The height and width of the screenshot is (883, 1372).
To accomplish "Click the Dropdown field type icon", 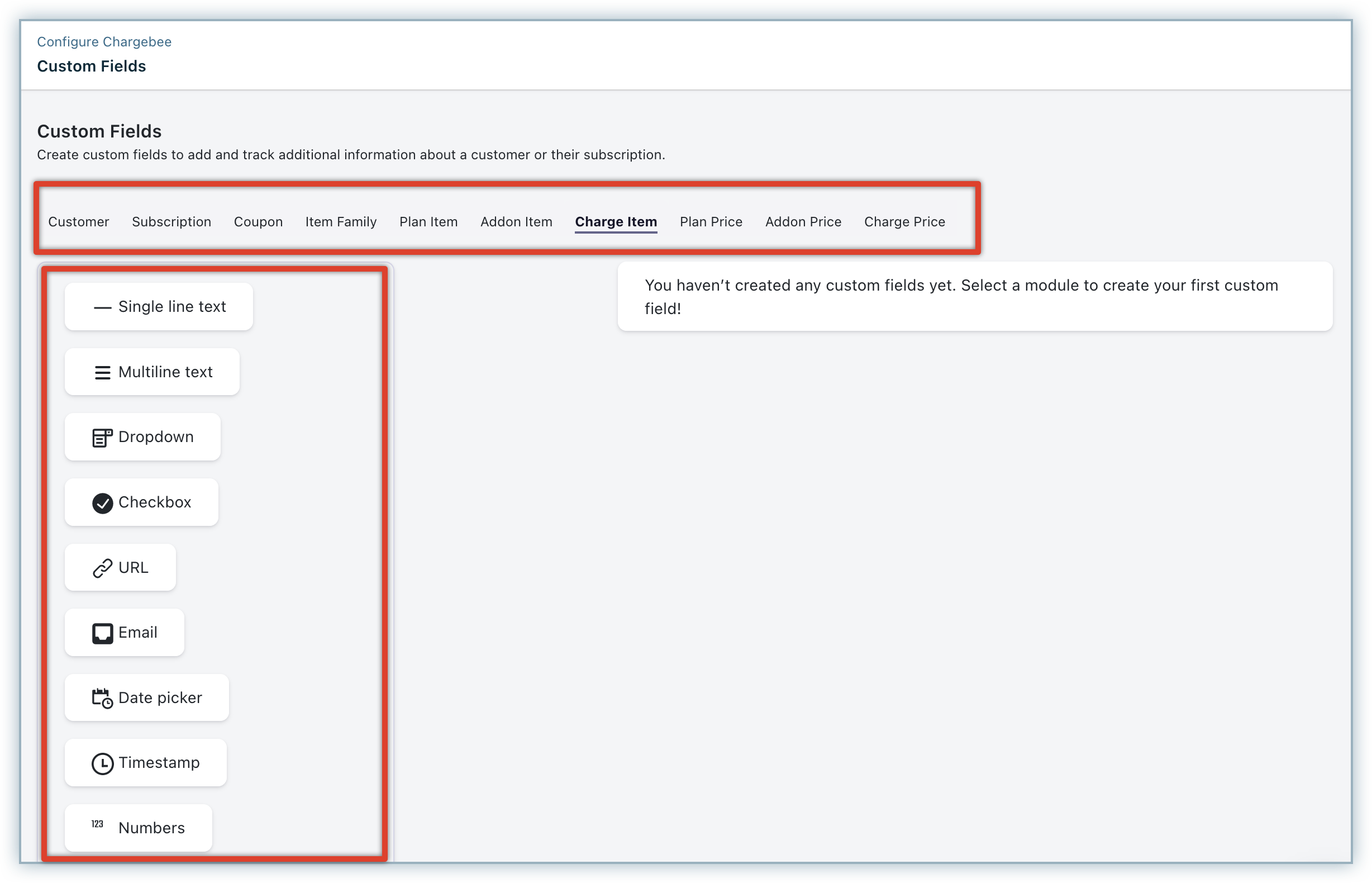I will click(102, 438).
